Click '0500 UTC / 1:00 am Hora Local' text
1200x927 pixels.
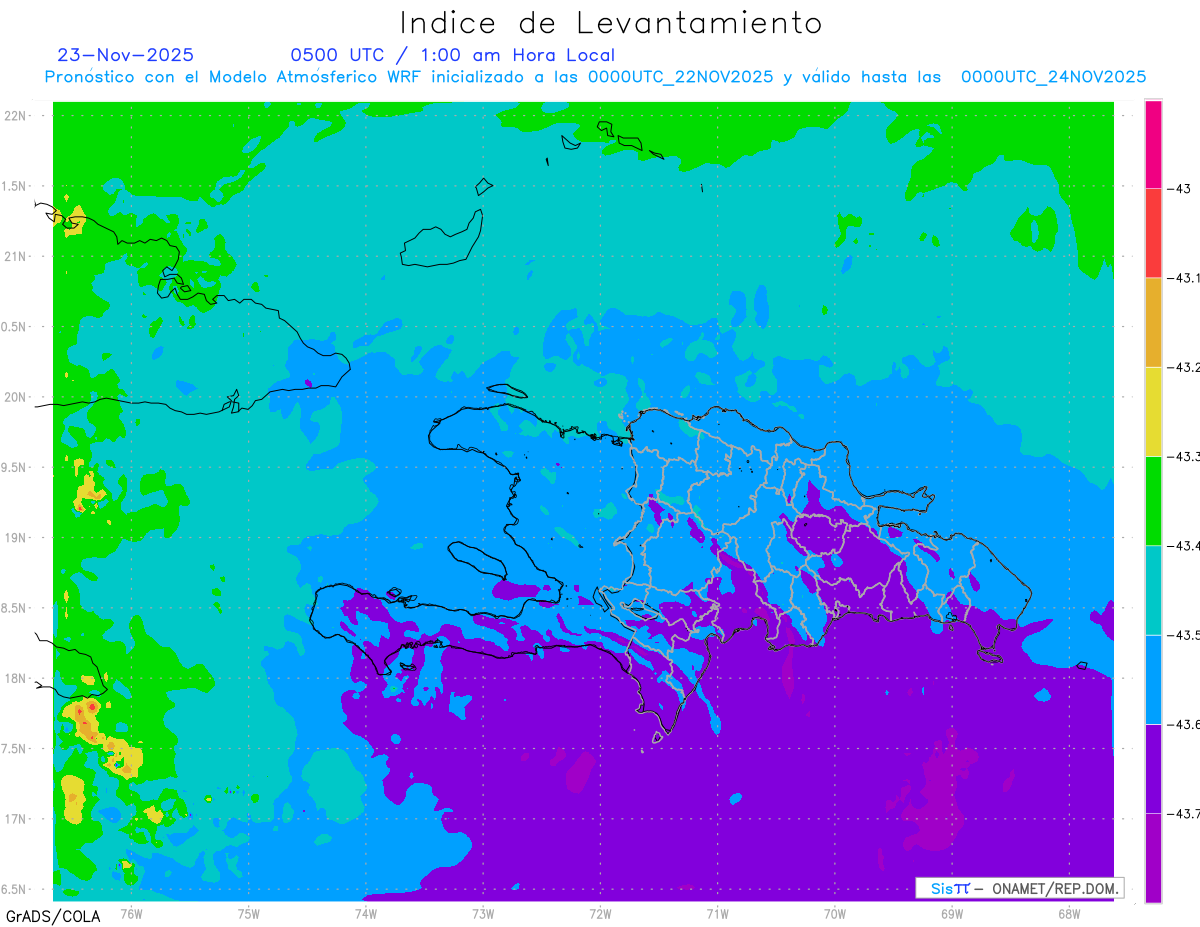(x=452, y=55)
